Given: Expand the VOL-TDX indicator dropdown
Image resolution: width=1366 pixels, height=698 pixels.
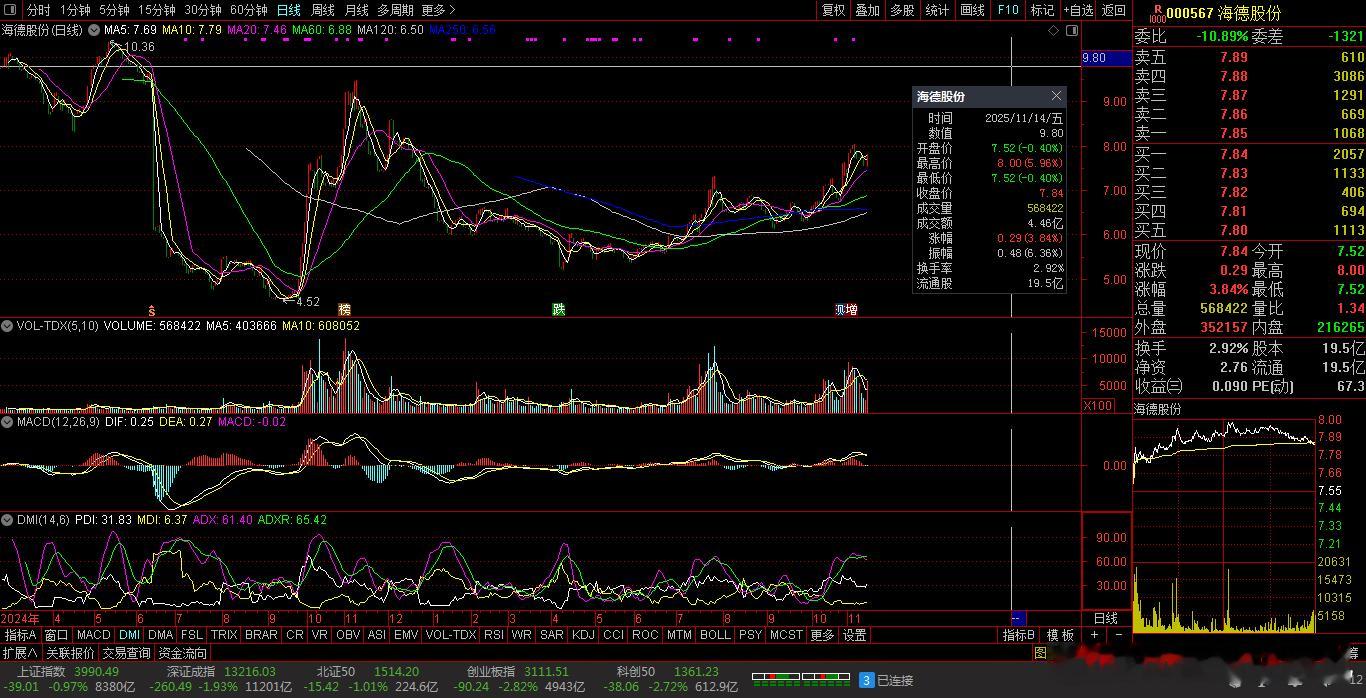Looking at the screenshot, I should [7, 326].
